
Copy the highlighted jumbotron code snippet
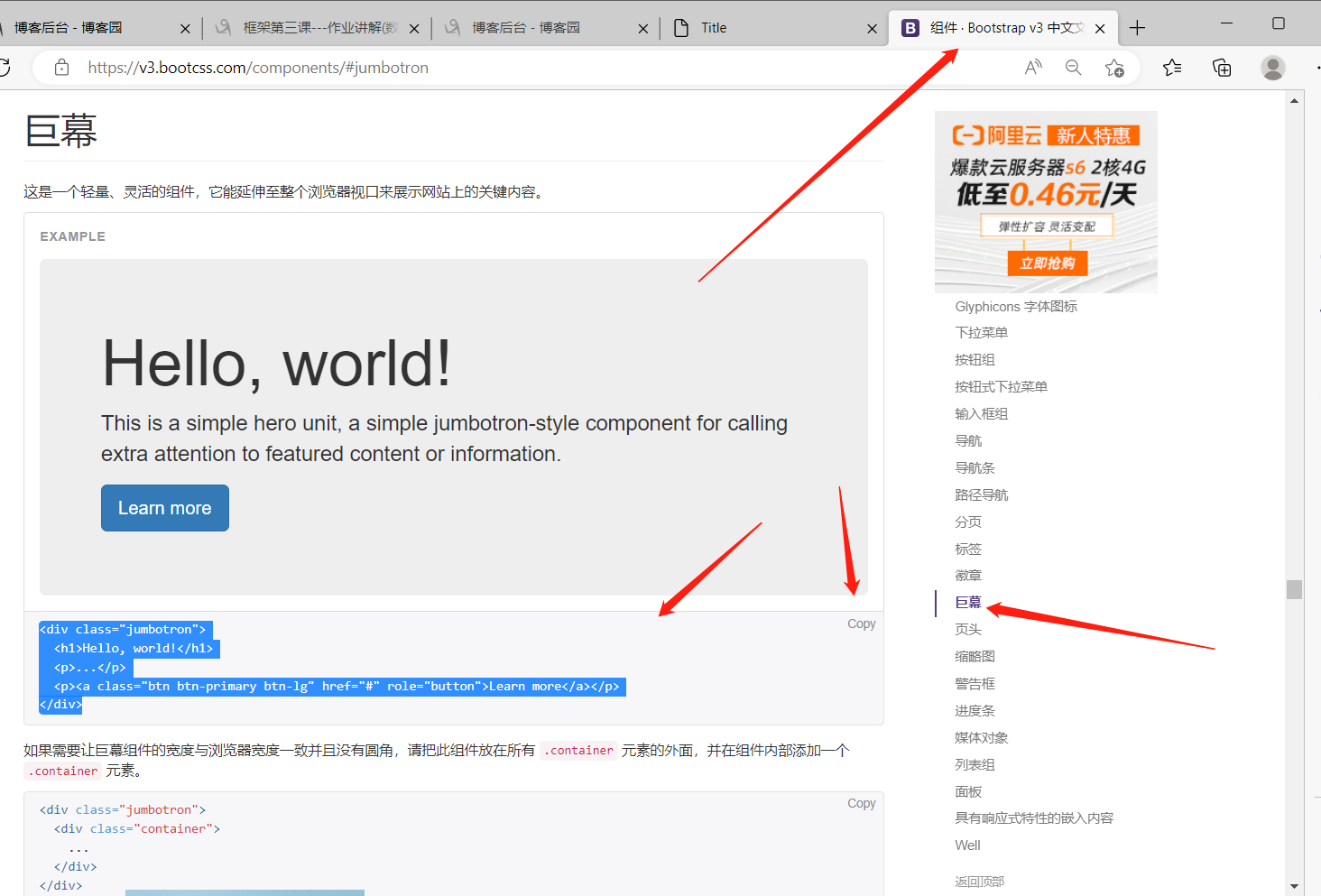click(x=861, y=624)
